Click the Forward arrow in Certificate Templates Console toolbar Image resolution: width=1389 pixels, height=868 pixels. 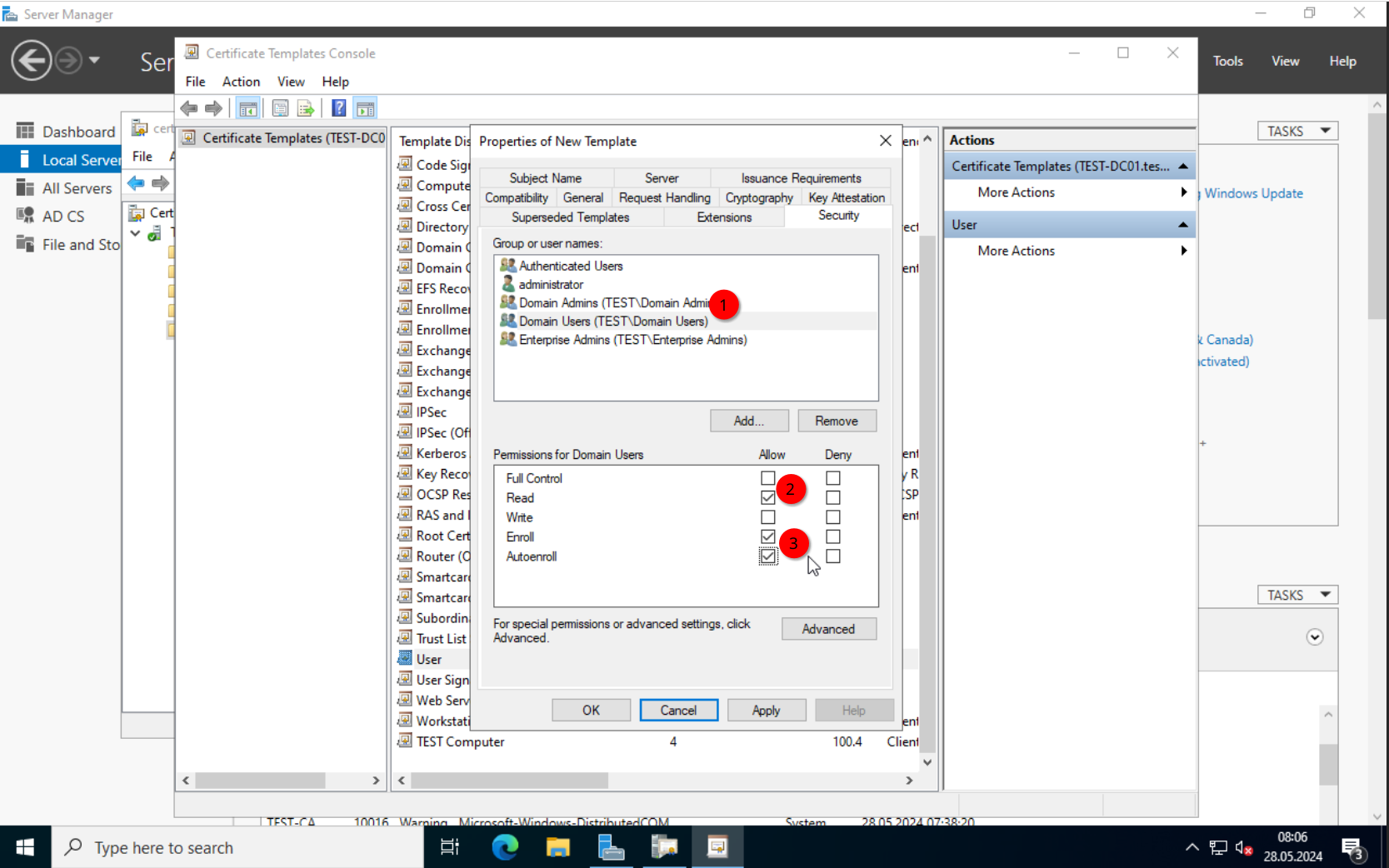click(214, 108)
